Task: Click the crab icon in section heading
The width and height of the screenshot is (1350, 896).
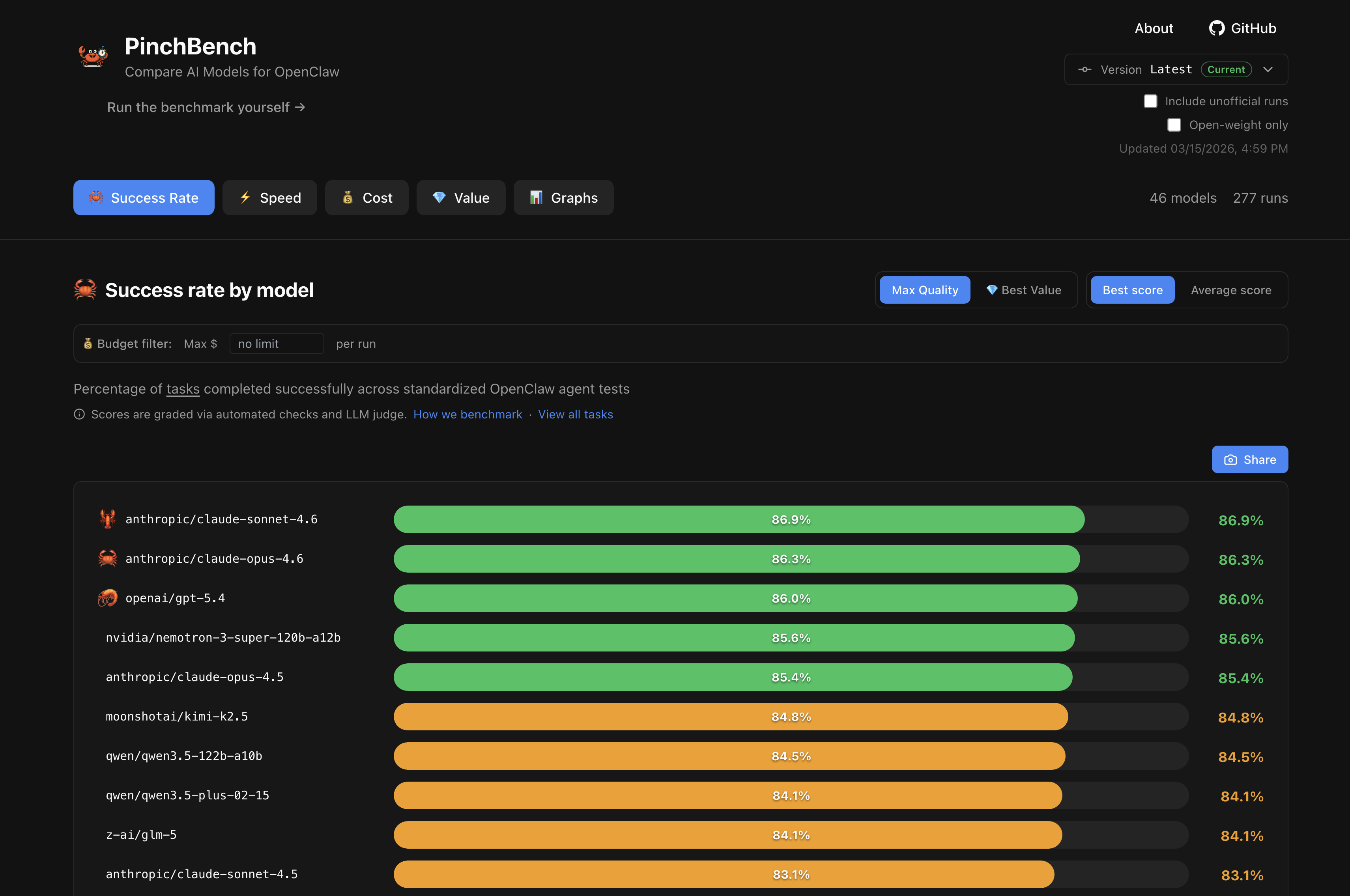Action: coord(86,290)
